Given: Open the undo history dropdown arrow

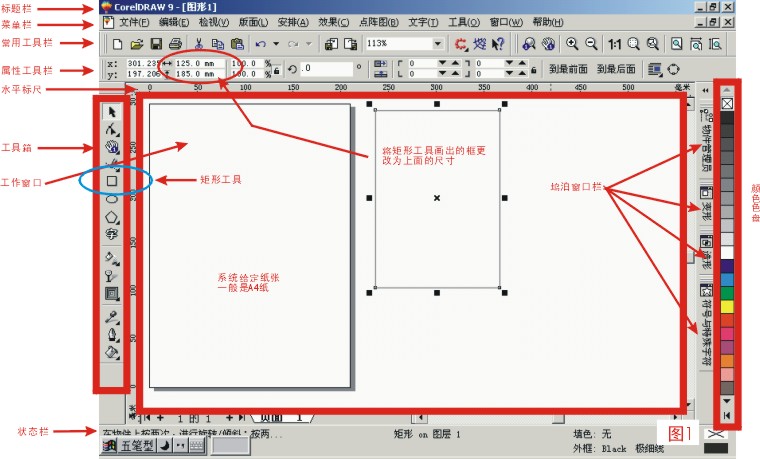Looking at the screenshot, I should (x=276, y=44).
